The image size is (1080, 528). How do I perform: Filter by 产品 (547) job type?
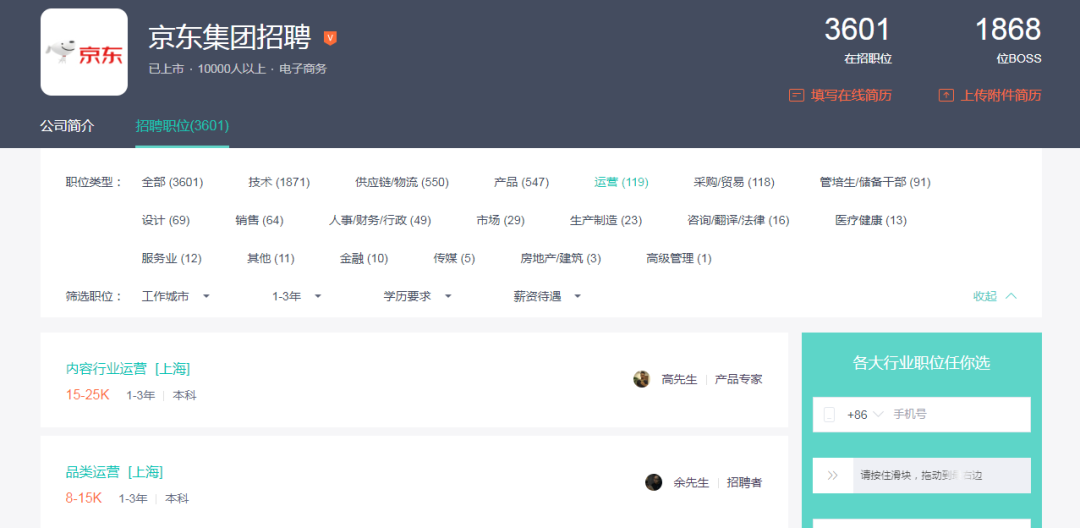[521, 182]
